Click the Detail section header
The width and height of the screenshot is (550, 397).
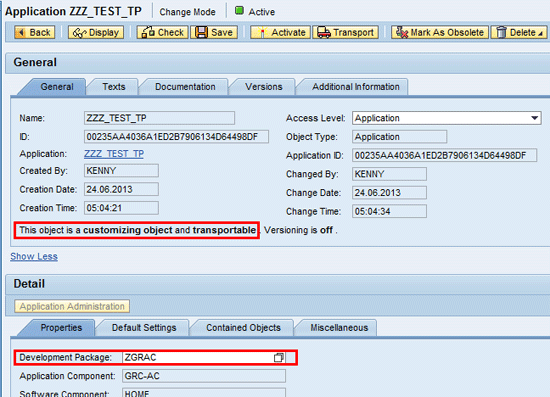click(x=29, y=283)
